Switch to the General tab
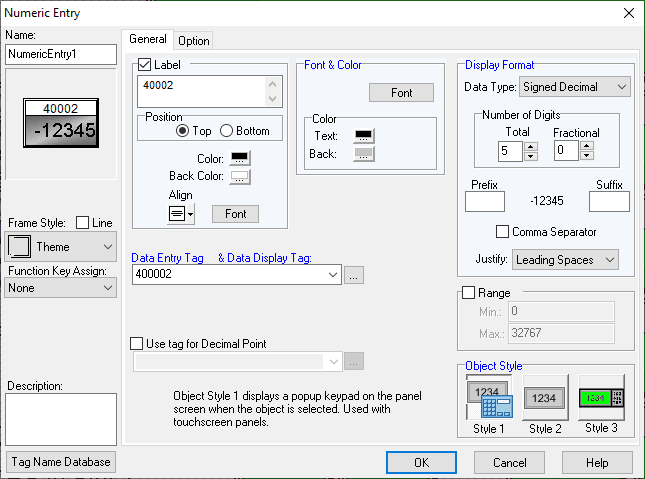This screenshot has width=645, height=479. 148,39
